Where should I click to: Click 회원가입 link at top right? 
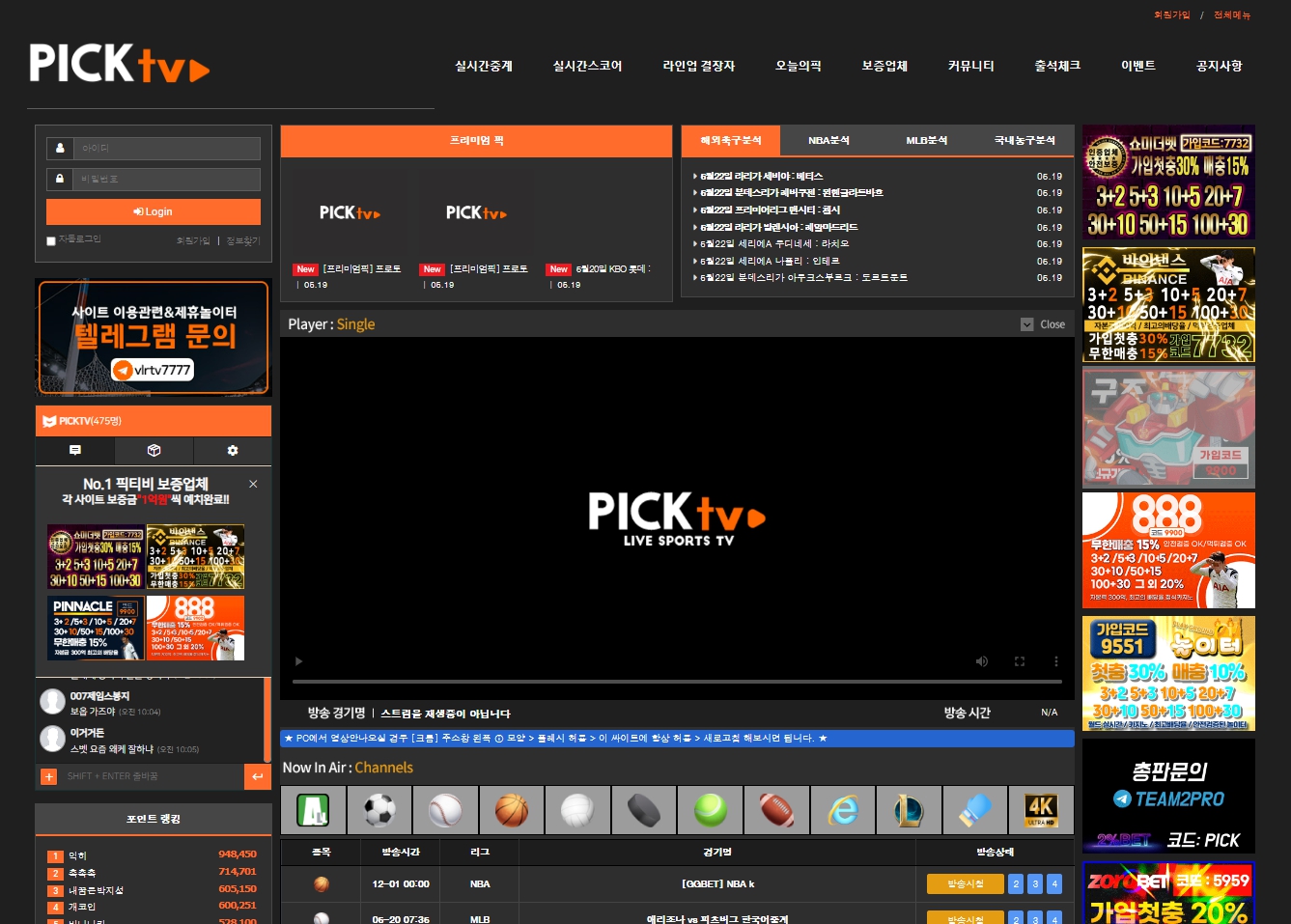1171,14
